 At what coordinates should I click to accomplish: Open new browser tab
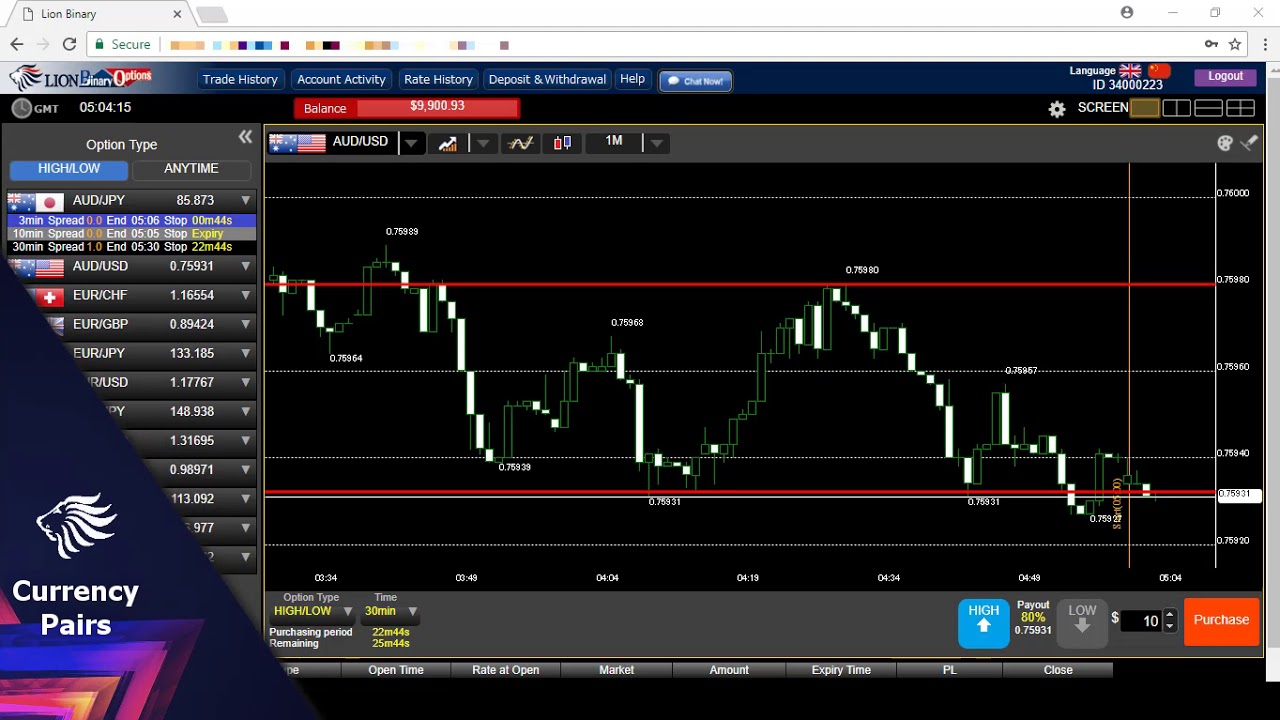tap(211, 15)
